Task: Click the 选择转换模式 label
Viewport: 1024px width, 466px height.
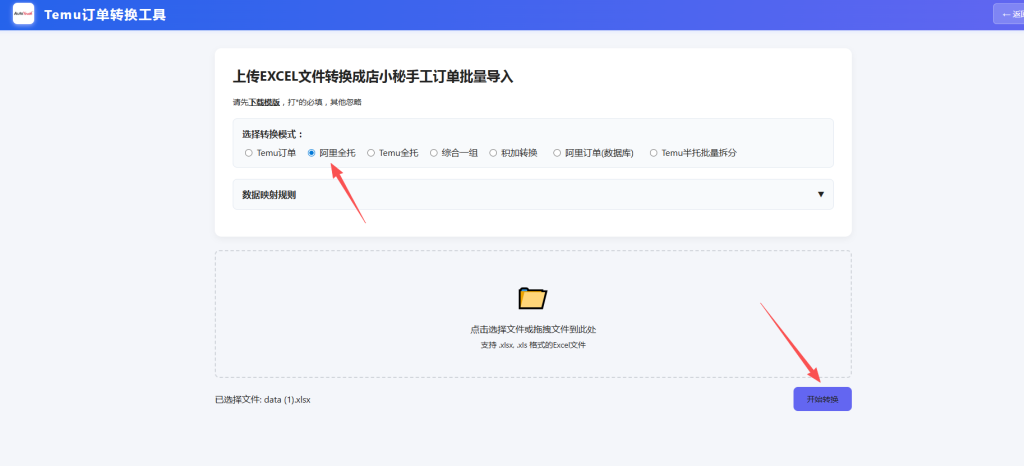Action: 273,134
